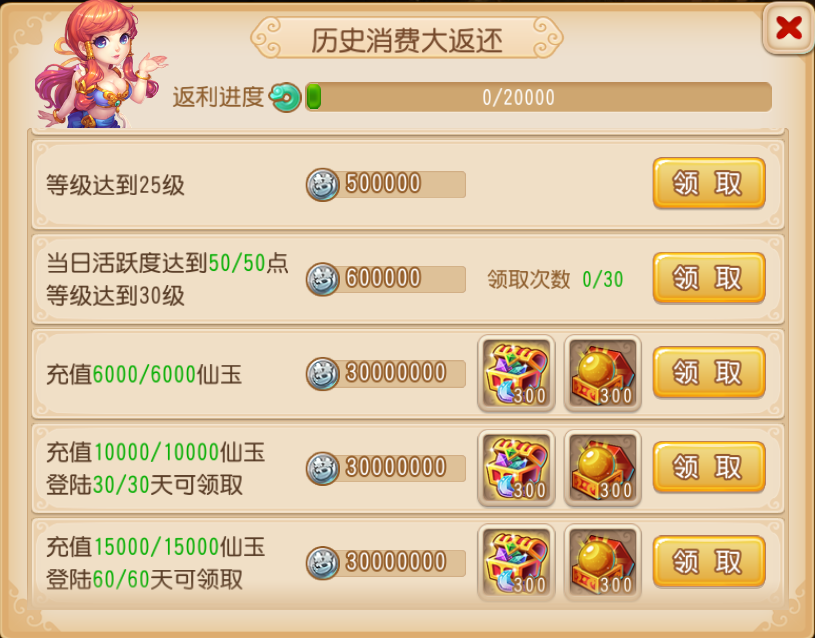Click the jade icon beside 返利进度
Screen dimensions: 815x638
(x=285, y=97)
